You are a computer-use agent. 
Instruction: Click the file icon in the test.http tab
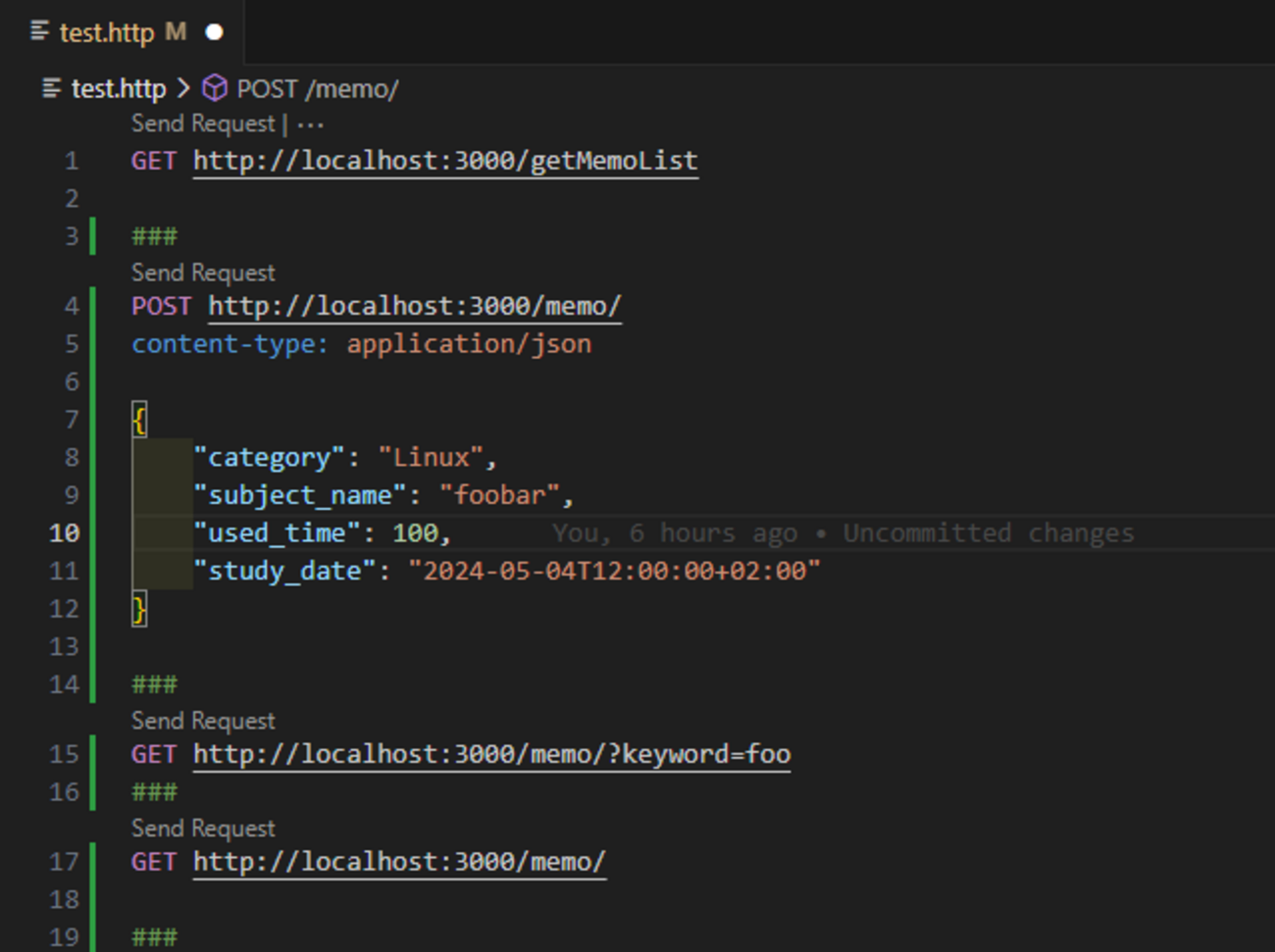pyautogui.click(x=40, y=31)
